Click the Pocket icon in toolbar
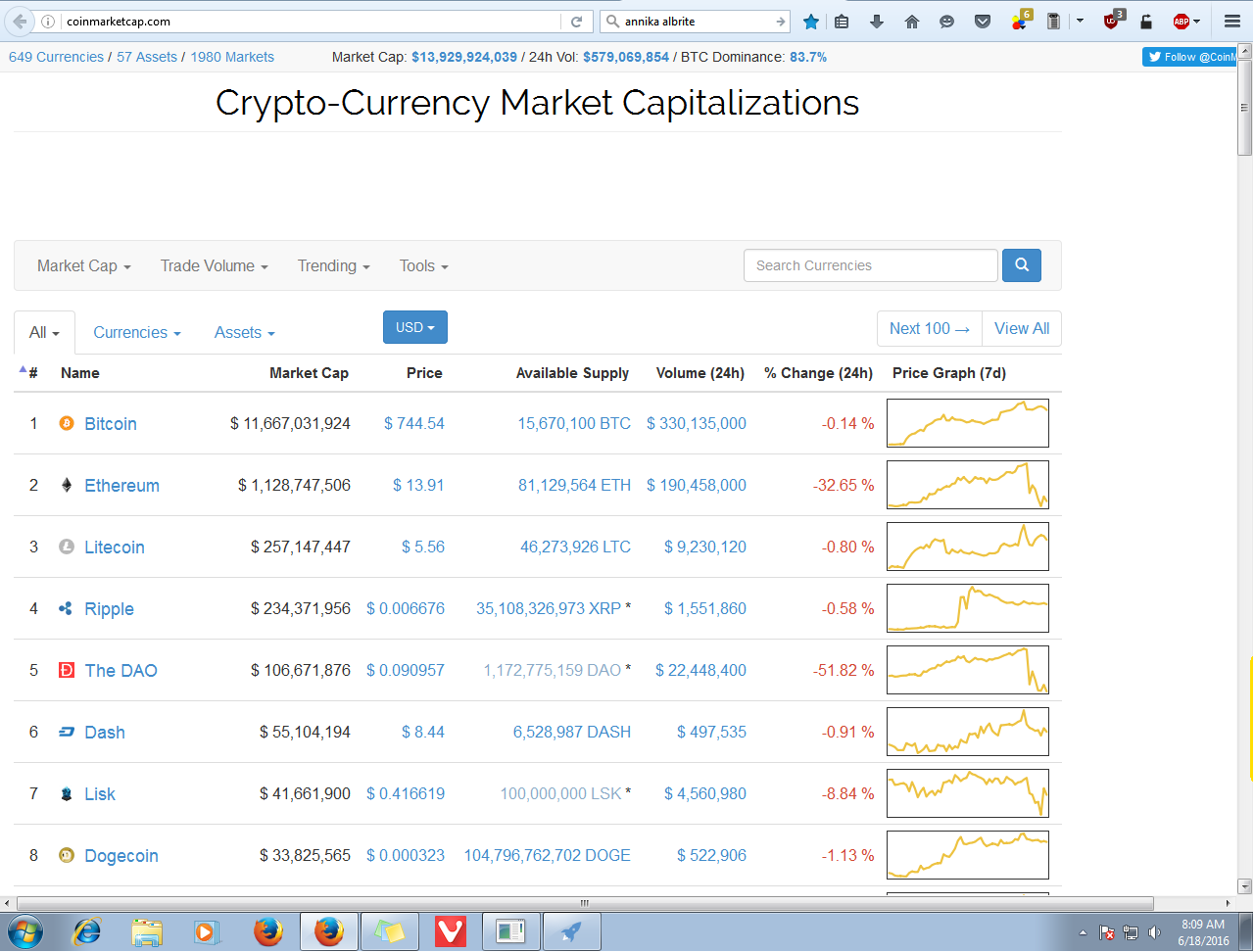Screen dimensions: 1254x952 [983, 21]
